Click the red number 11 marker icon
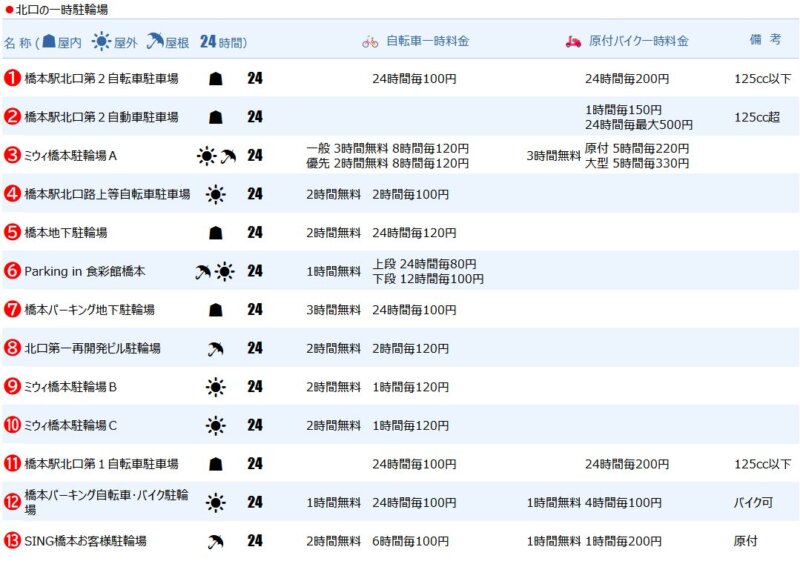This screenshot has width=800, height=564. click(12, 463)
